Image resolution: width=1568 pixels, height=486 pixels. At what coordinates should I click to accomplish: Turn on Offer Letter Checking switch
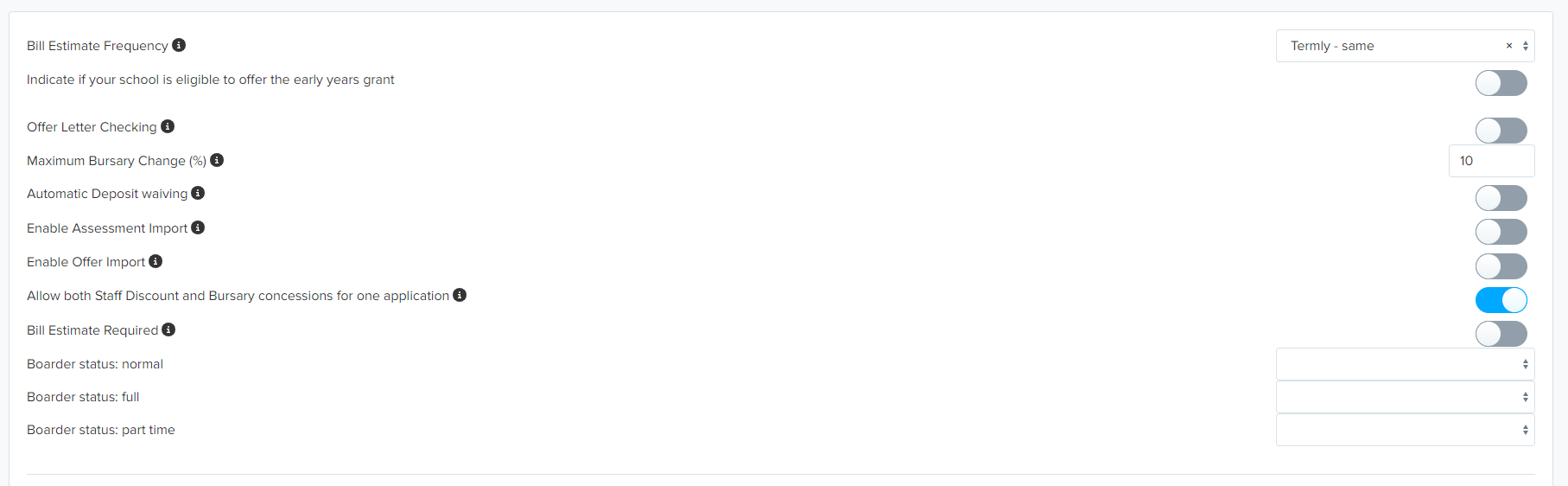(x=1501, y=131)
